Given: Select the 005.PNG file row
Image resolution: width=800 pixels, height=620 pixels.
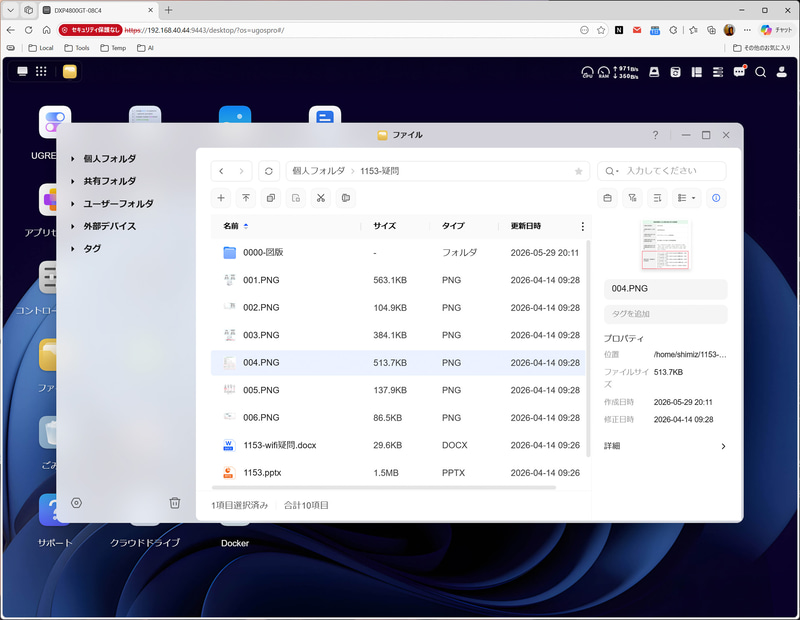Looking at the screenshot, I should click(398, 390).
